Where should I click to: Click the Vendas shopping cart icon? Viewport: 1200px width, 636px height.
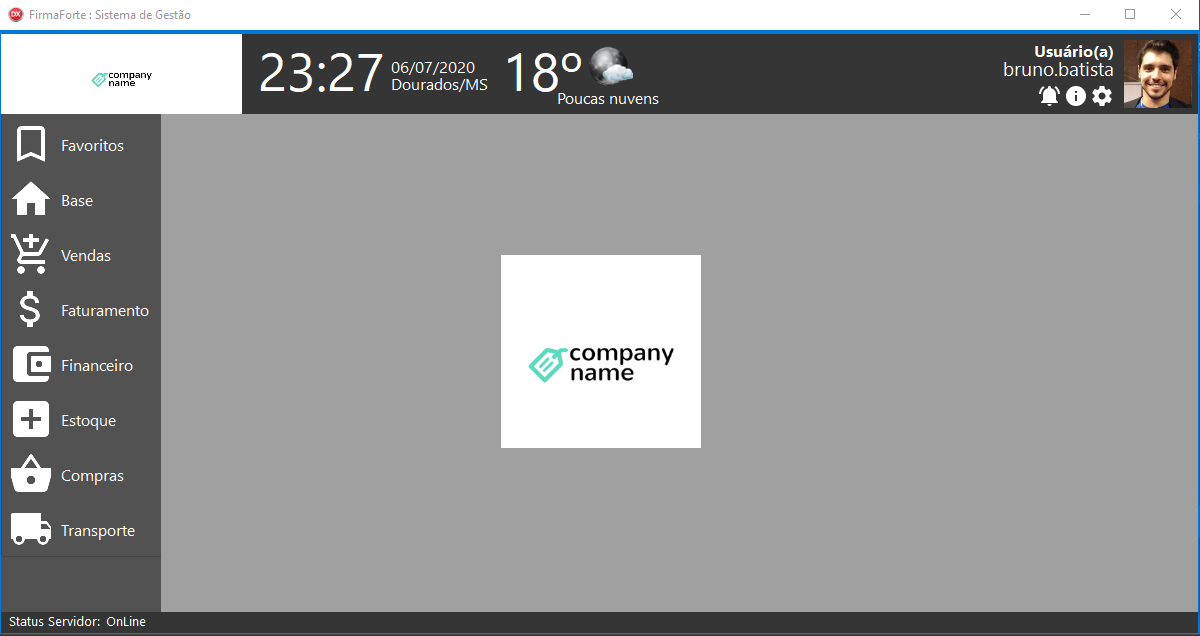(x=30, y=255)
